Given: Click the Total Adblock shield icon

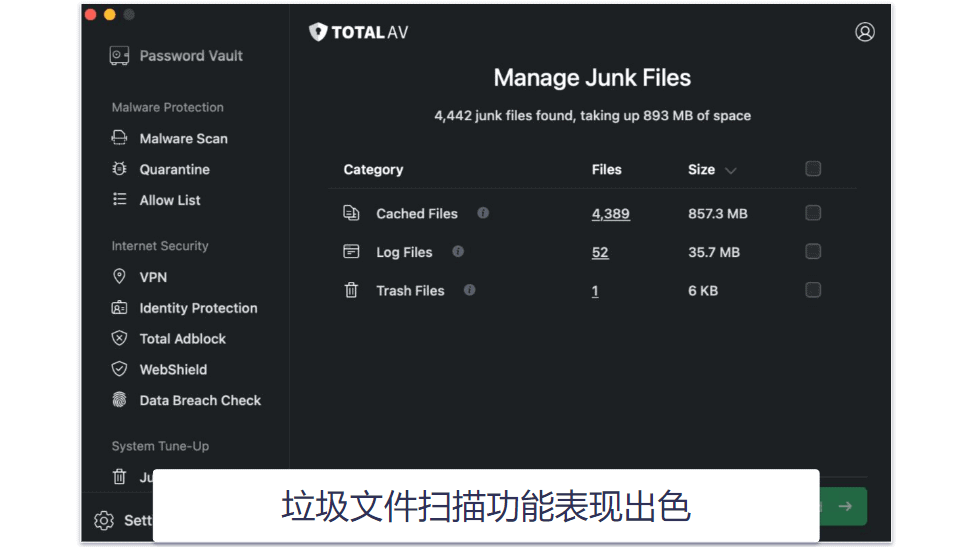Looking at the screenshot, I should click(x=119, y=338).
